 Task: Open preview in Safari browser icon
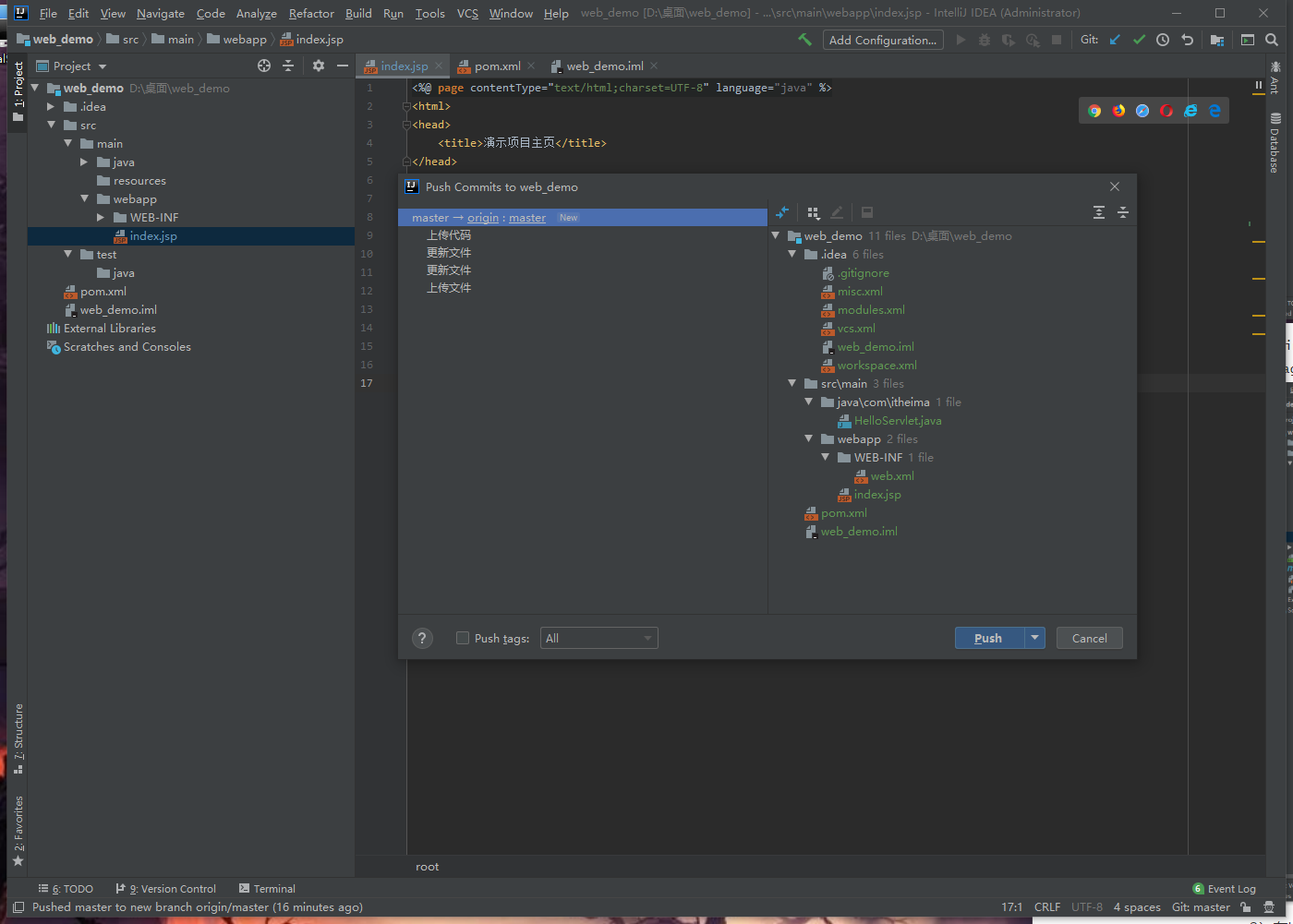point(1142,111)
